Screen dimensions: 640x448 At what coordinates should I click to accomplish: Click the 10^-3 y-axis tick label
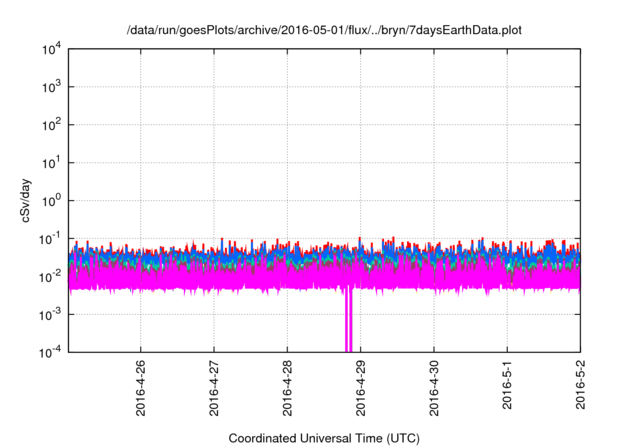50,314
